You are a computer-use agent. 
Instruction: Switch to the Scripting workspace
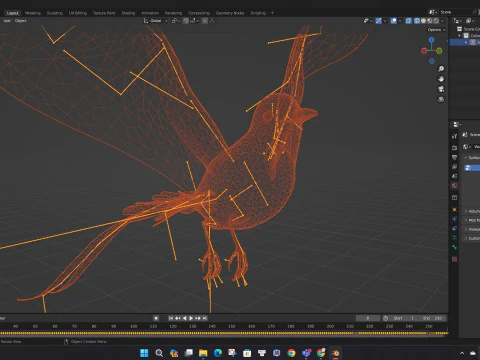tap(258, 13)
